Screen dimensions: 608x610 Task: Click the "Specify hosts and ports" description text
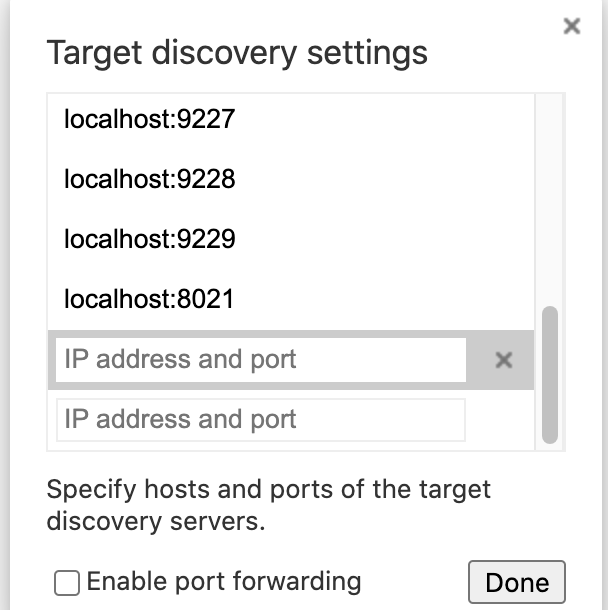point(269,505)
